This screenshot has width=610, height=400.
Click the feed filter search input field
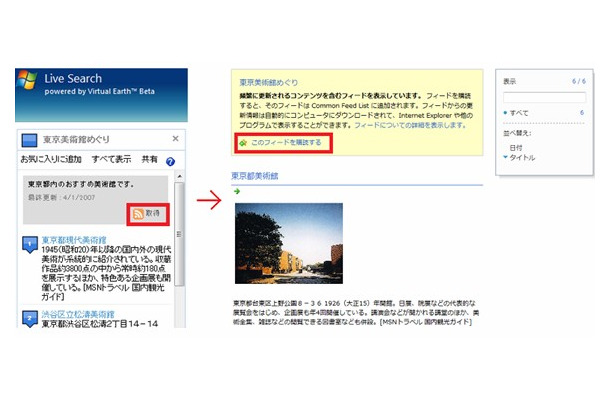(544, 97)
